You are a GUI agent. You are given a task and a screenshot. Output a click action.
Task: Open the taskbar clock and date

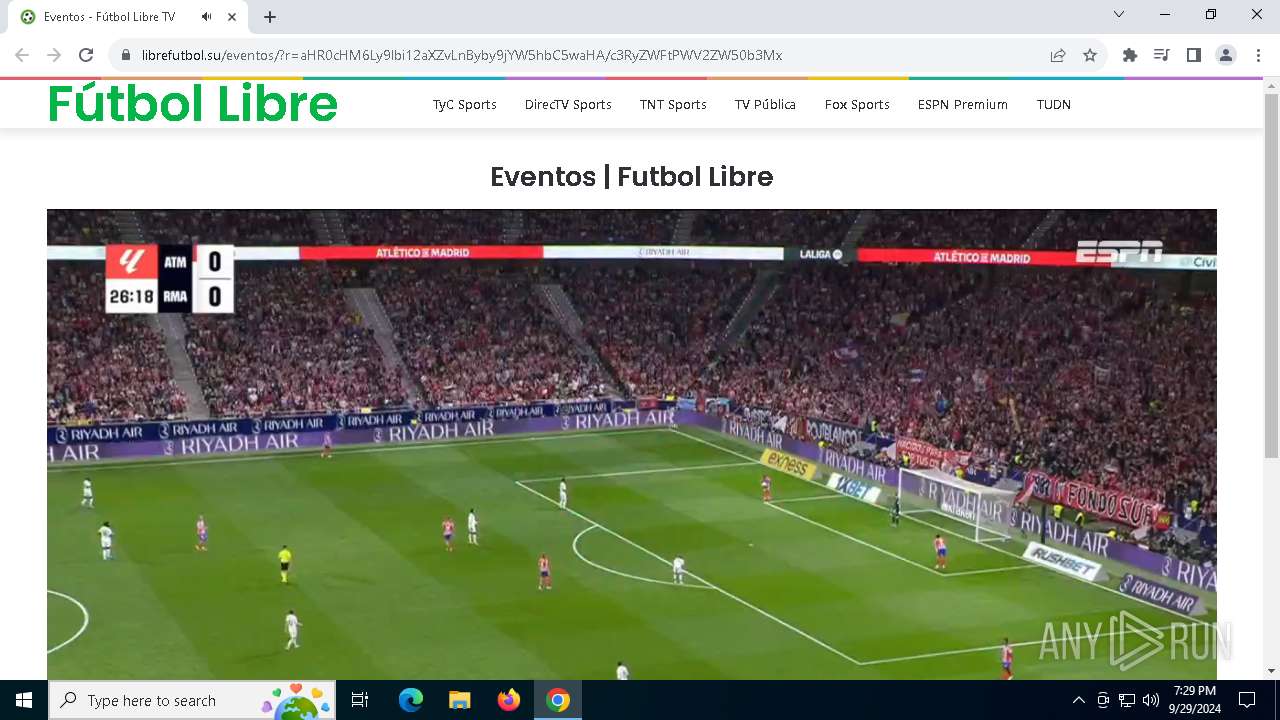point(1195,700)
